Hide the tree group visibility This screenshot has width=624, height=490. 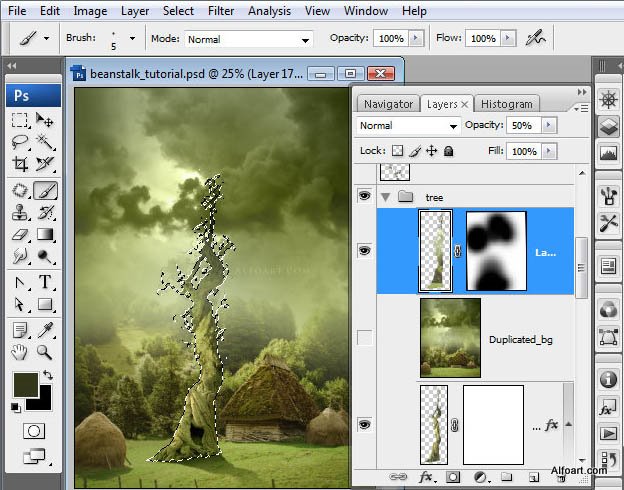[365, 197]
